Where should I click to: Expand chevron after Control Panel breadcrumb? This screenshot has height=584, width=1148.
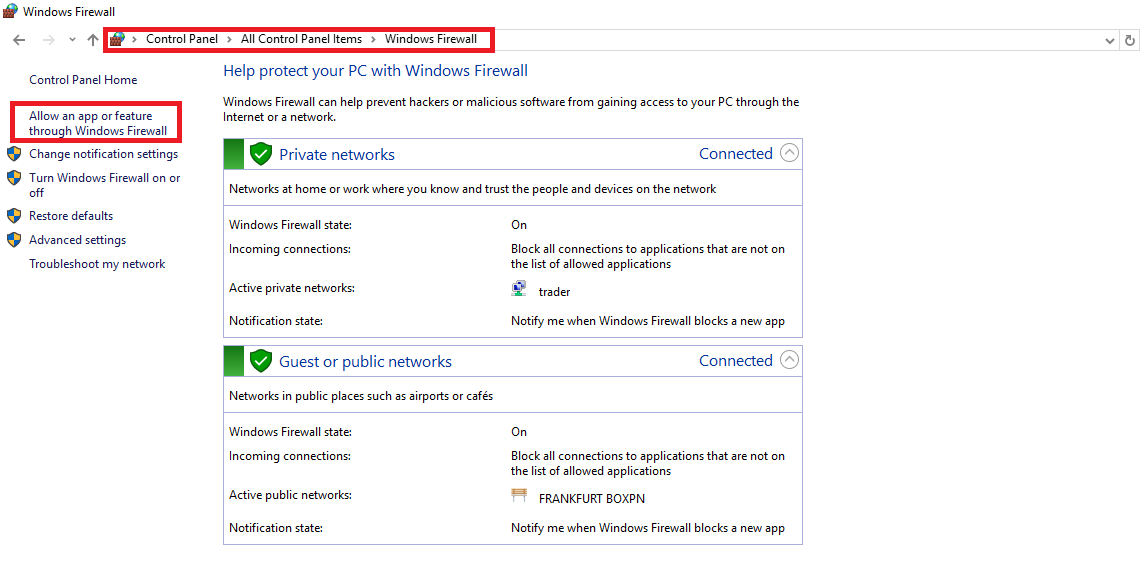tap(229, 40)
